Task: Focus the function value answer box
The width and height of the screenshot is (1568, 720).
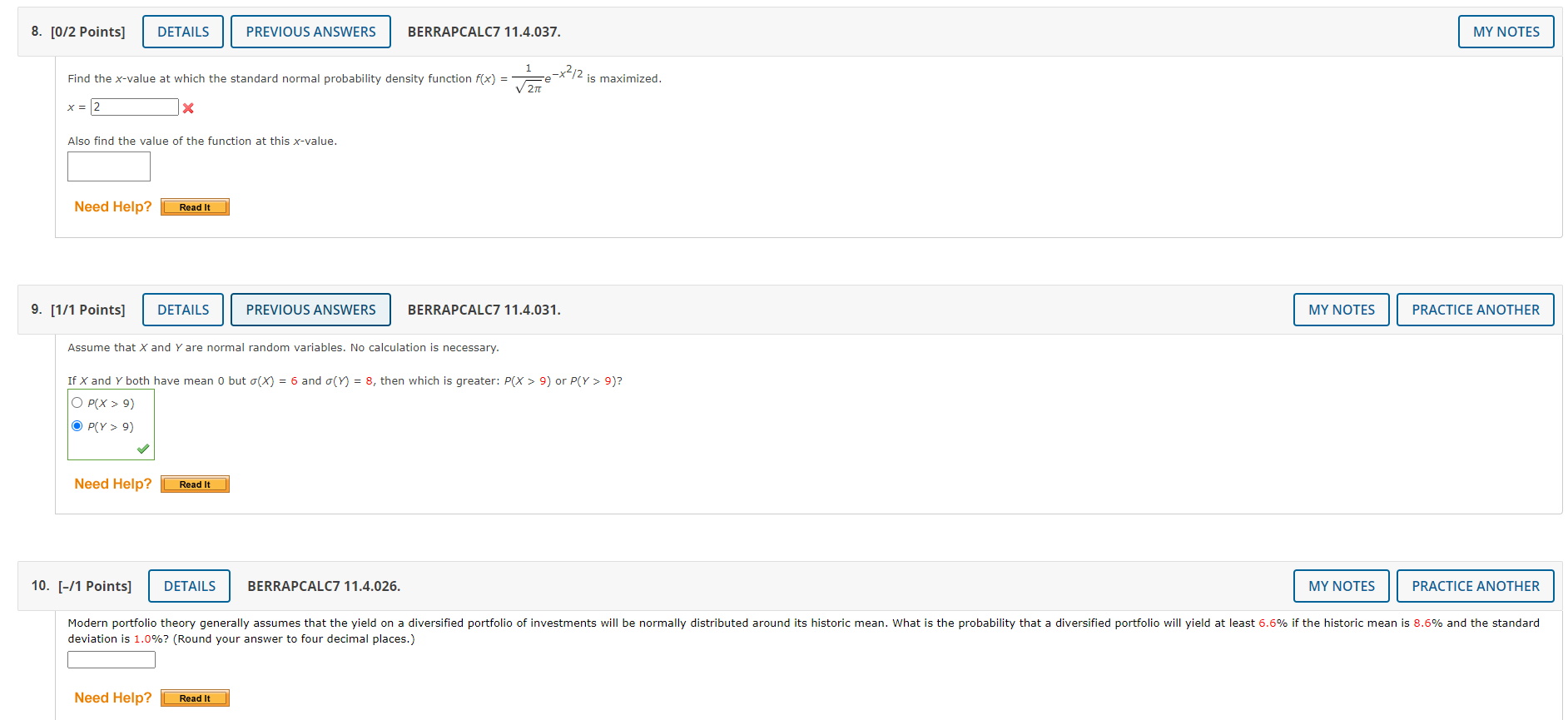Action: click(109, 166)
